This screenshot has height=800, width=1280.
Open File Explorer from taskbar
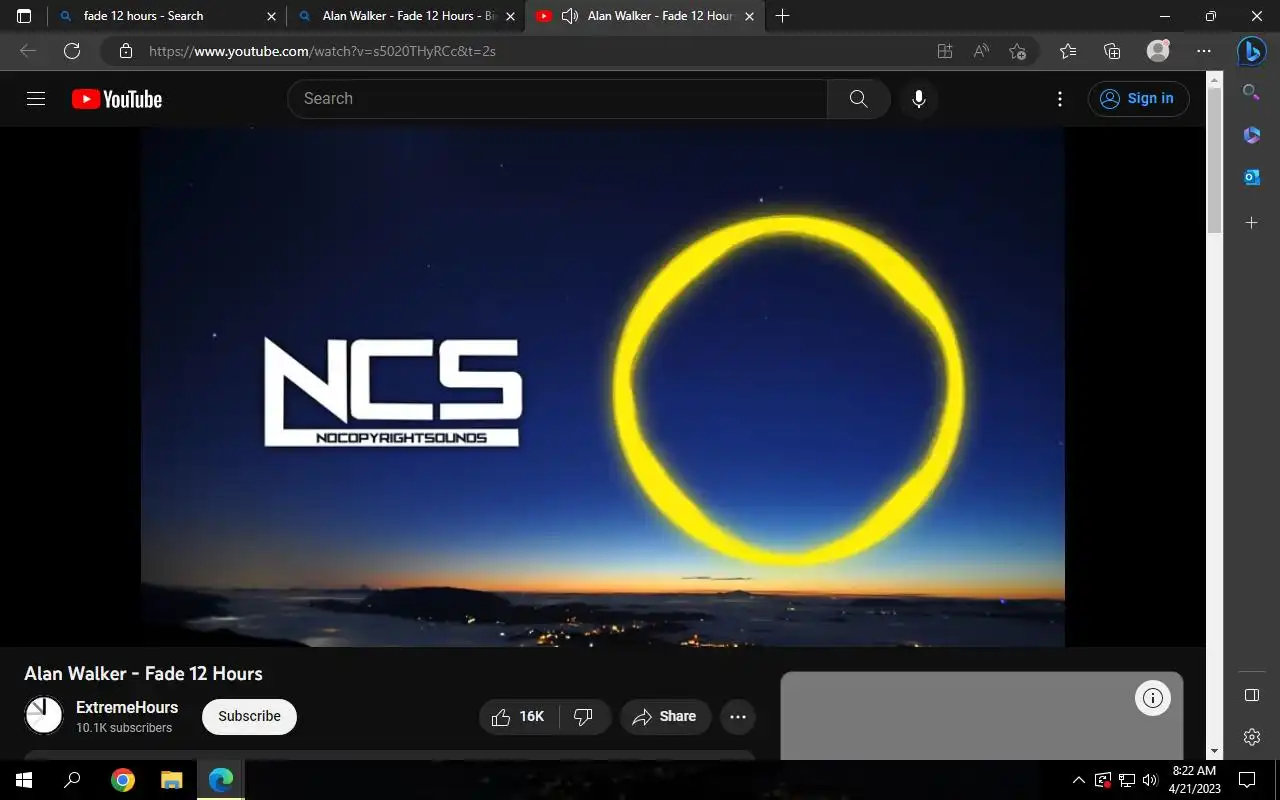pos(172,780)
